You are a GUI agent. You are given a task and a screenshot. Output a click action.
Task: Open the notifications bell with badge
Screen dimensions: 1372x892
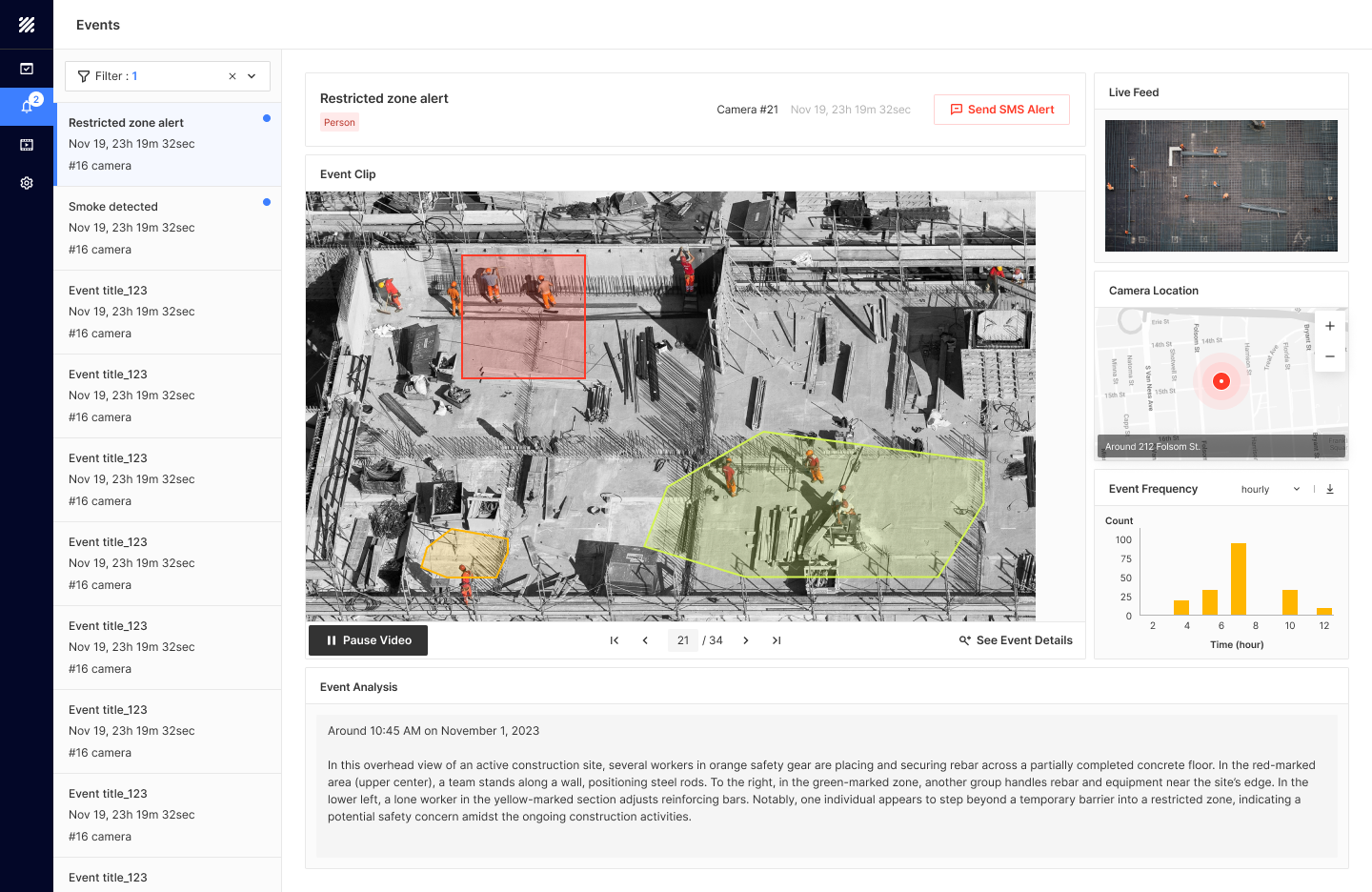coord(26,106)
